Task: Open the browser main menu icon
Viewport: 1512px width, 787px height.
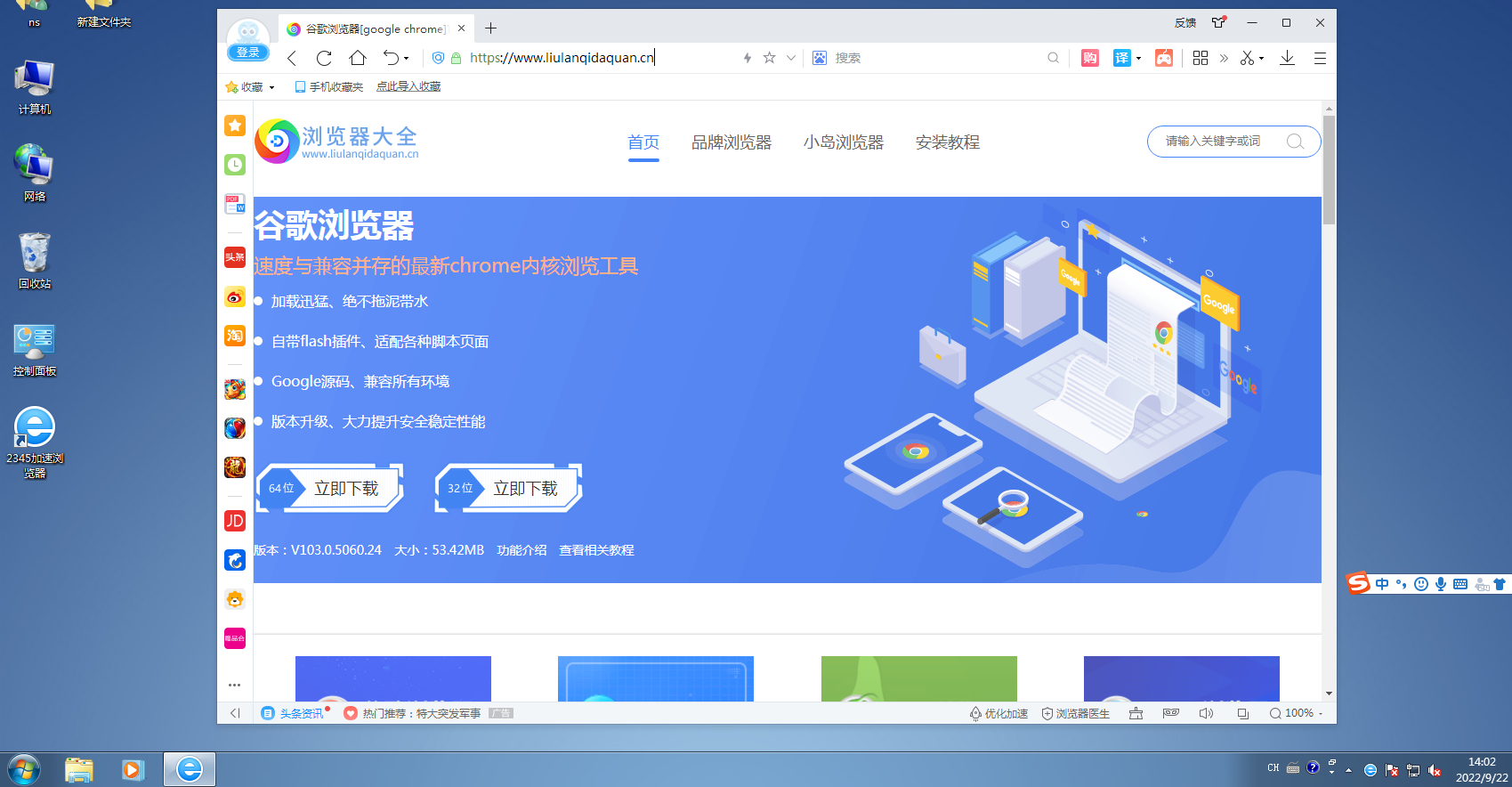Action: (1320, 58)
